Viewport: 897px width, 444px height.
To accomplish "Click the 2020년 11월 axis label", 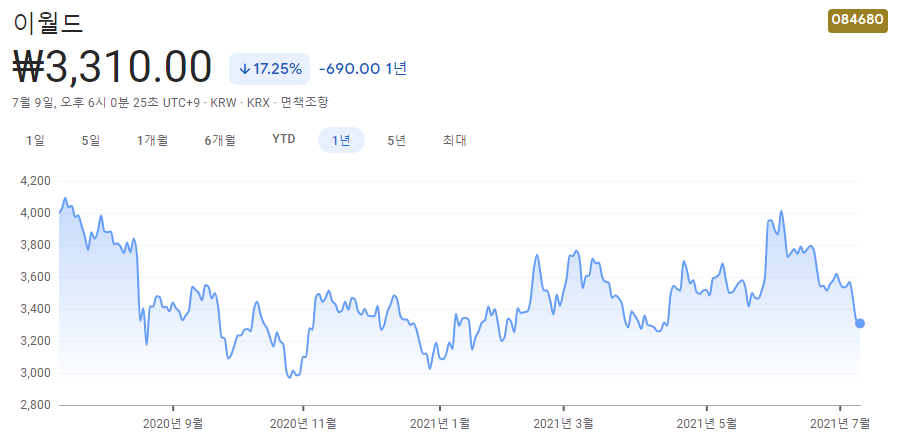I will (x=303, y=424).
